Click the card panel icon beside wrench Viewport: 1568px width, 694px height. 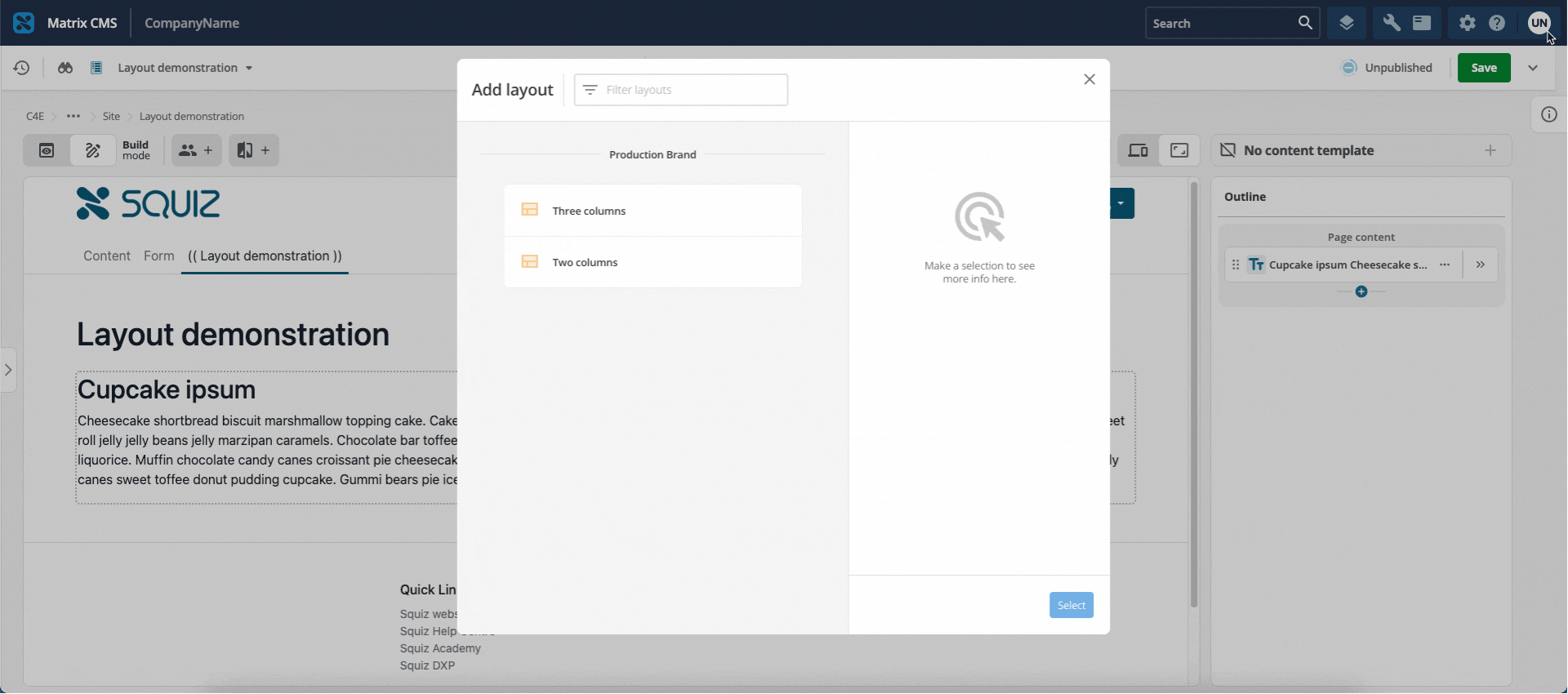click(1422, 23)
